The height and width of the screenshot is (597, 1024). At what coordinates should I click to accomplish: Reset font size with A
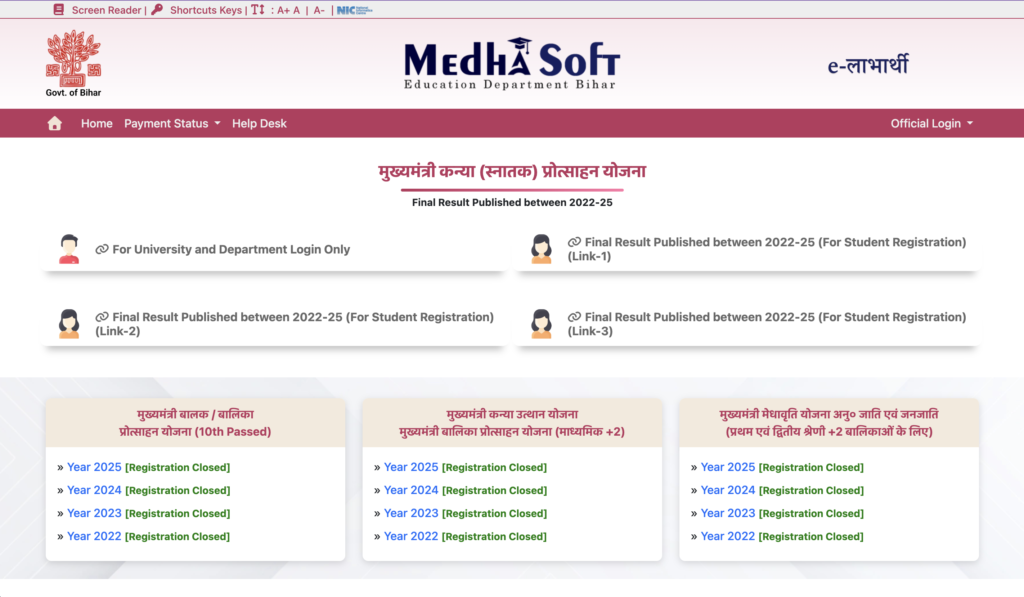(296, 10)
